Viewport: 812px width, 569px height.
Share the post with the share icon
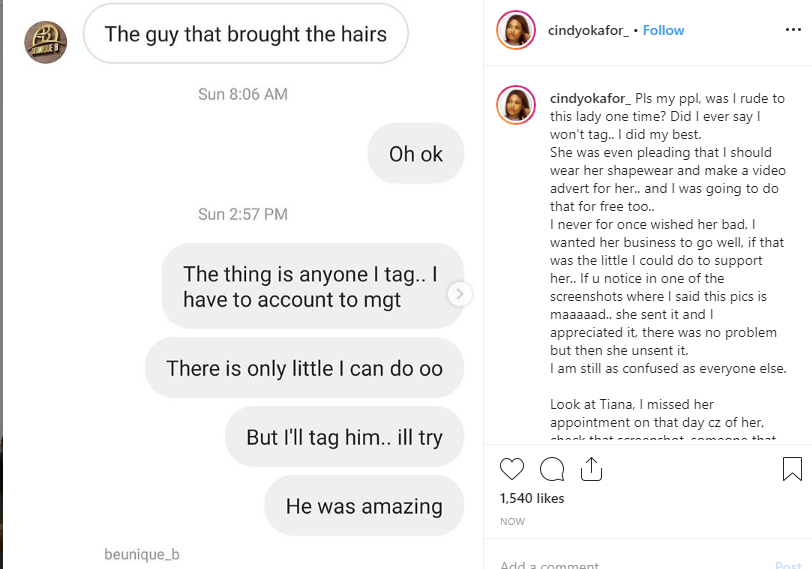coord(590,468)
